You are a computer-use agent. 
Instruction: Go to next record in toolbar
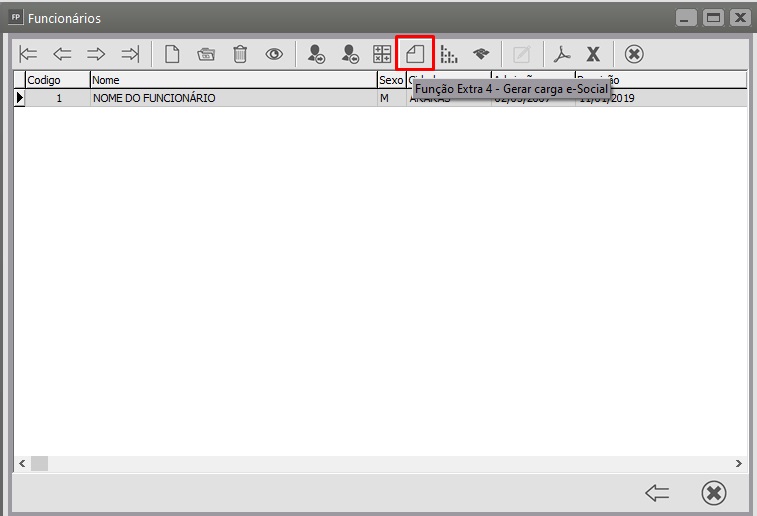(96, 54)
